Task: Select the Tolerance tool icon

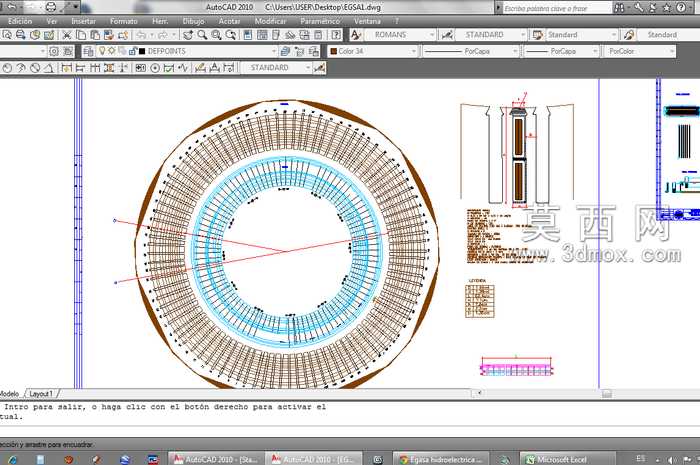Action: (141, 68)
